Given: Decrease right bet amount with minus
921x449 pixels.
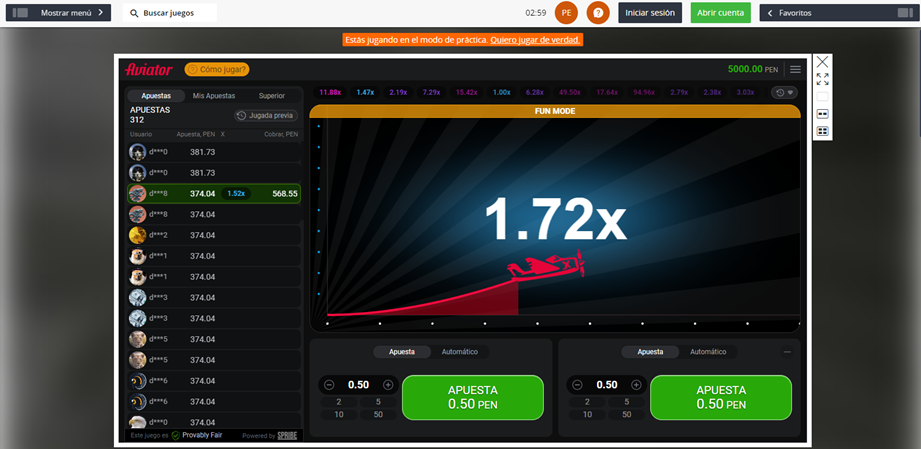Looking at the screenshot, I should pyautogui.click(x=578, y=385).
